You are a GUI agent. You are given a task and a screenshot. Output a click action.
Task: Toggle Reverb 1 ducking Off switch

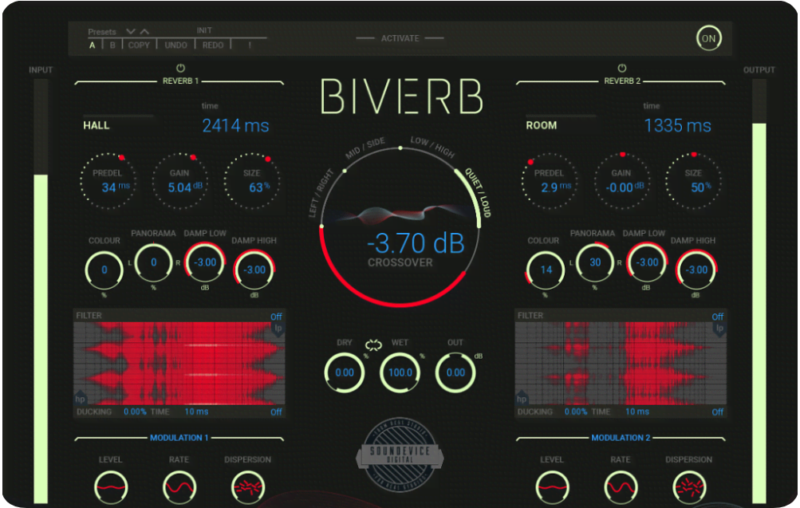tap(276, 412)
